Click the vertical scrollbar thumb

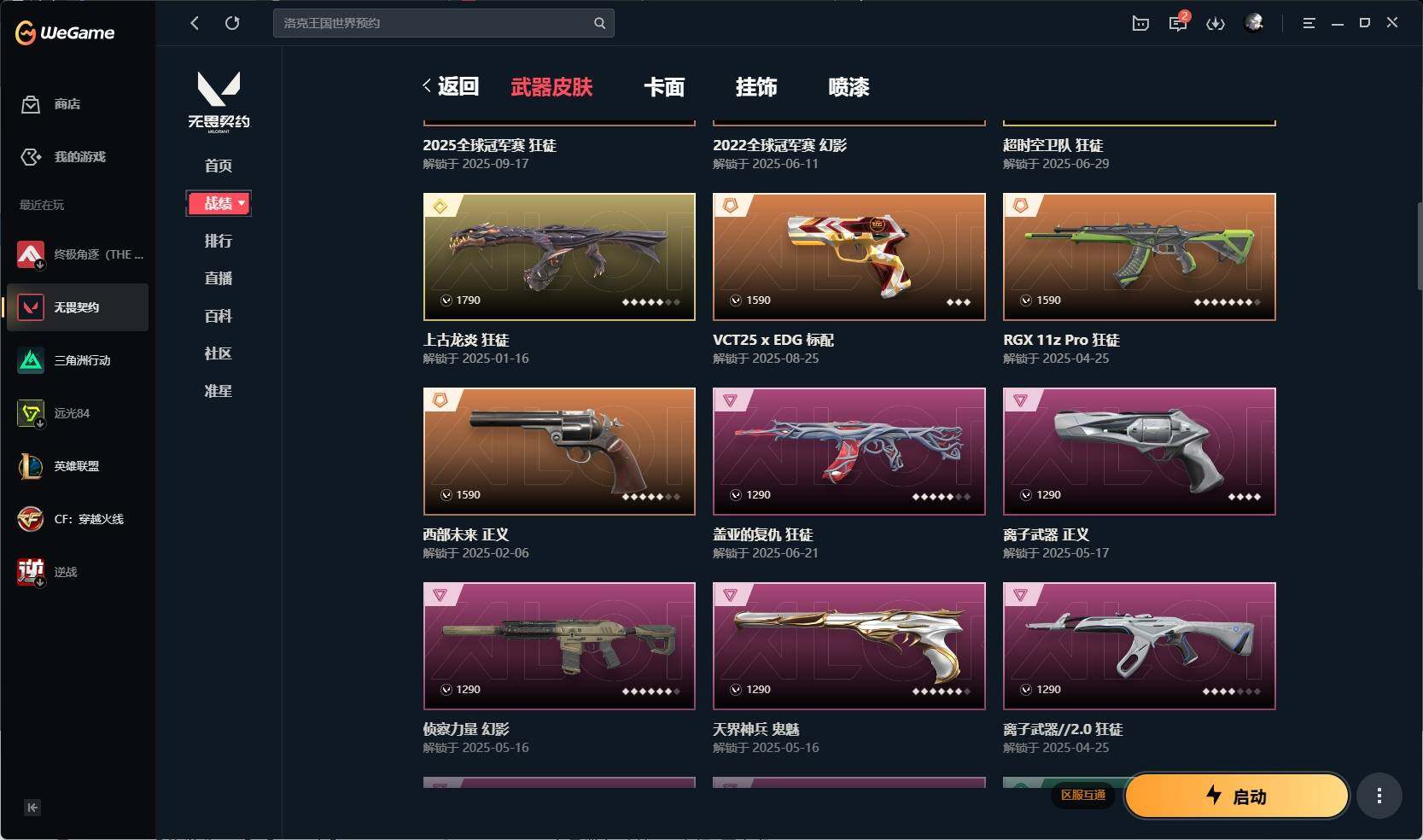point(1419,246)
